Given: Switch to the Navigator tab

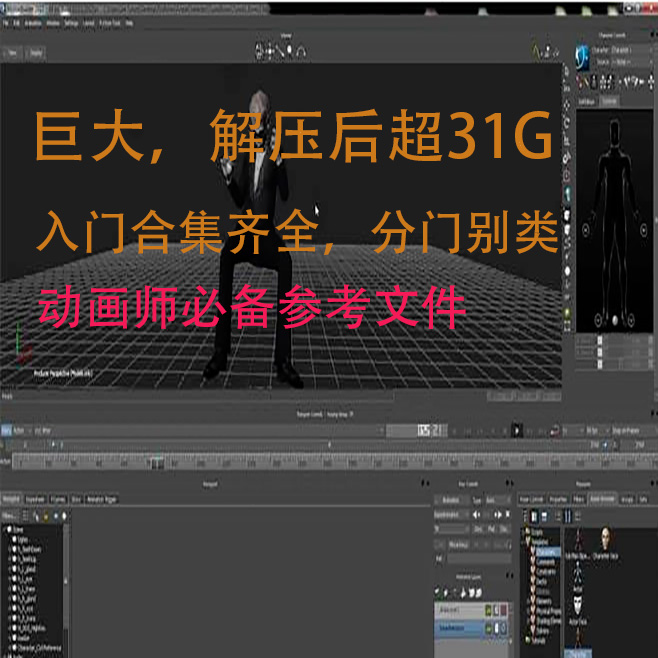Looking at the screenshot, I should (x=11, y=499).
